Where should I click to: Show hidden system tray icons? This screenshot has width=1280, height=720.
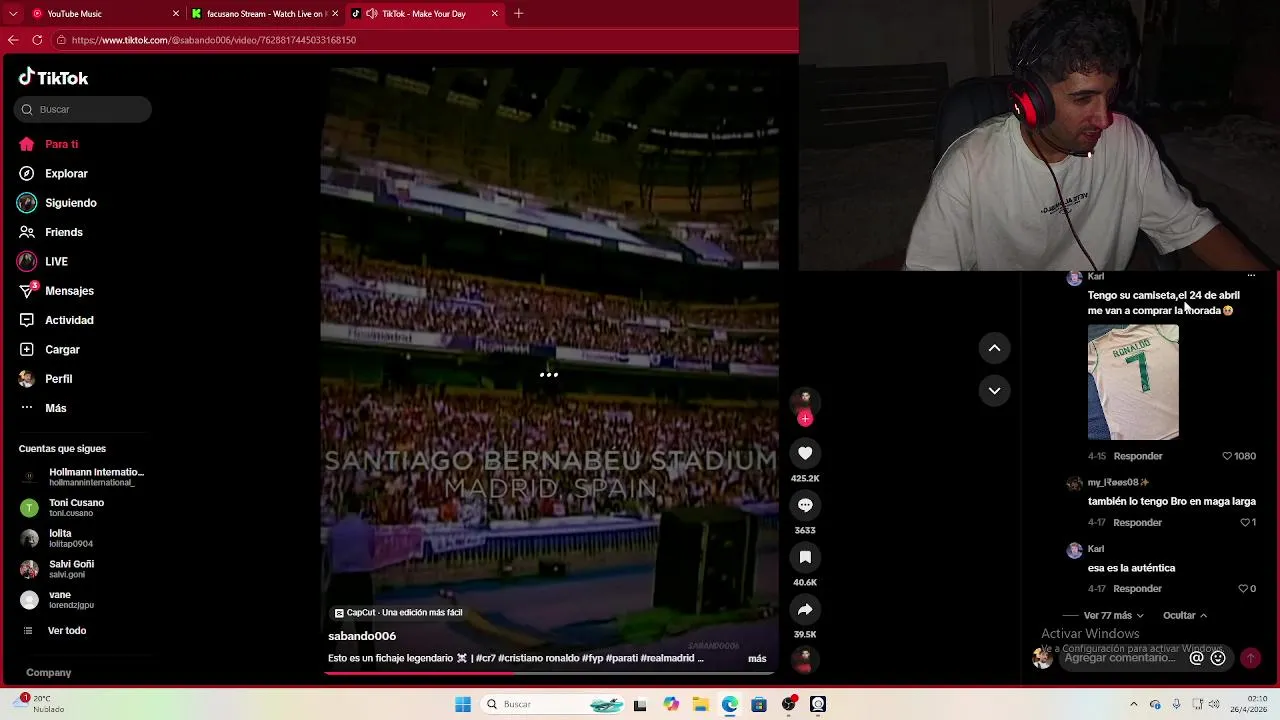tap(1134, 704)
